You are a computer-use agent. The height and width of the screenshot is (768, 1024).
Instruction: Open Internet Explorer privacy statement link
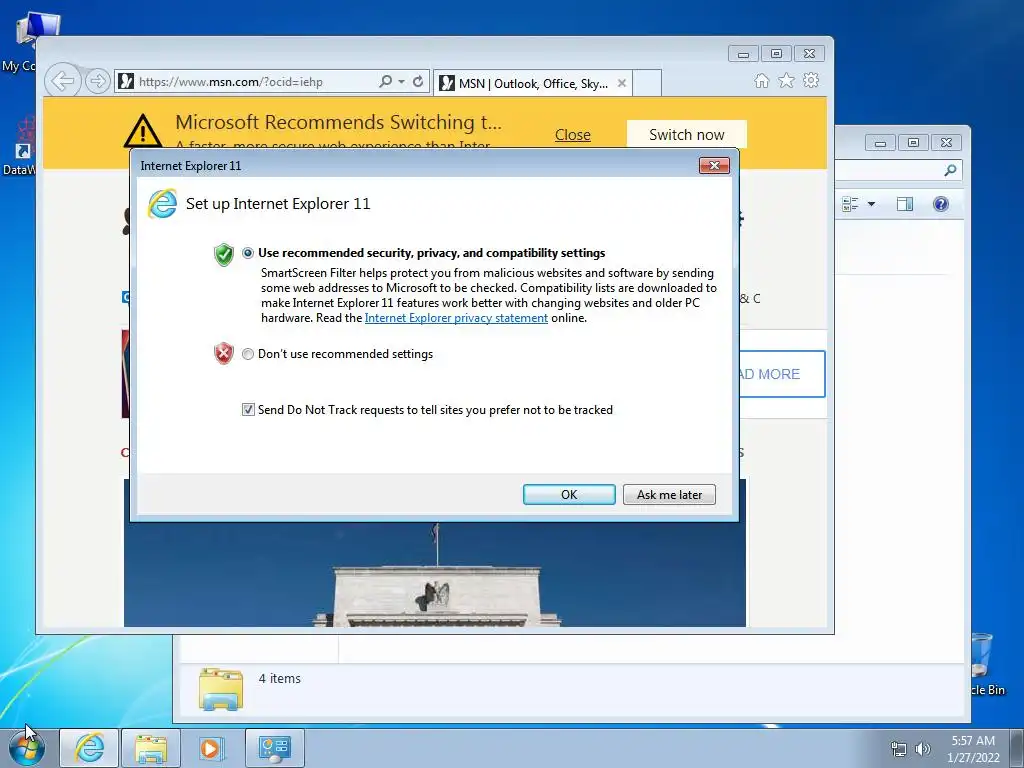click(x=456, y=318)
